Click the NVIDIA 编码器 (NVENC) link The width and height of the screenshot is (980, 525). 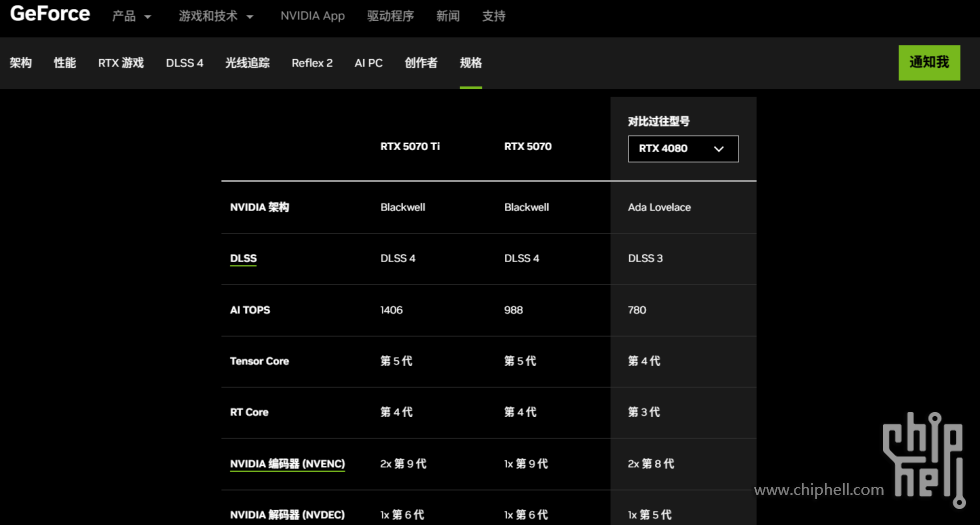coord(288,464)
